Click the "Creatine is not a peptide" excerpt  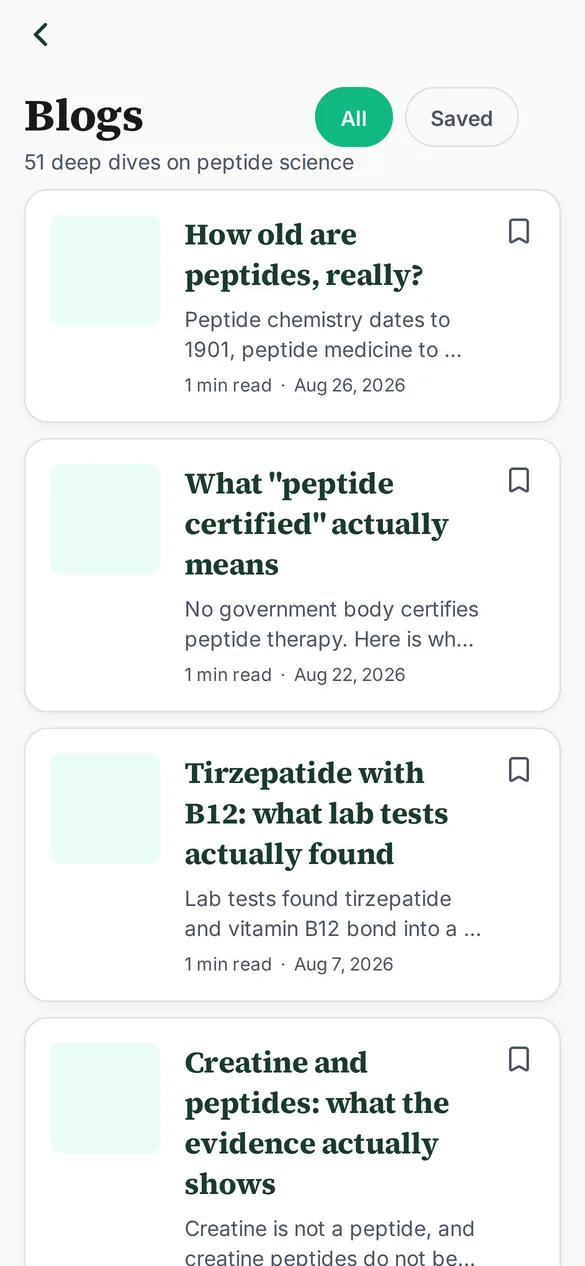pos(330,1241)
